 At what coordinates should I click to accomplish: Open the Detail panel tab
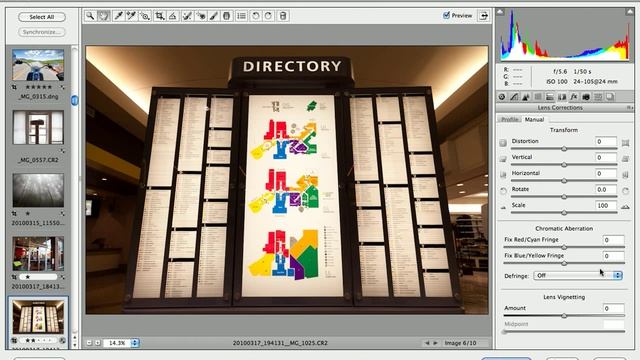[x=526, y=97]
